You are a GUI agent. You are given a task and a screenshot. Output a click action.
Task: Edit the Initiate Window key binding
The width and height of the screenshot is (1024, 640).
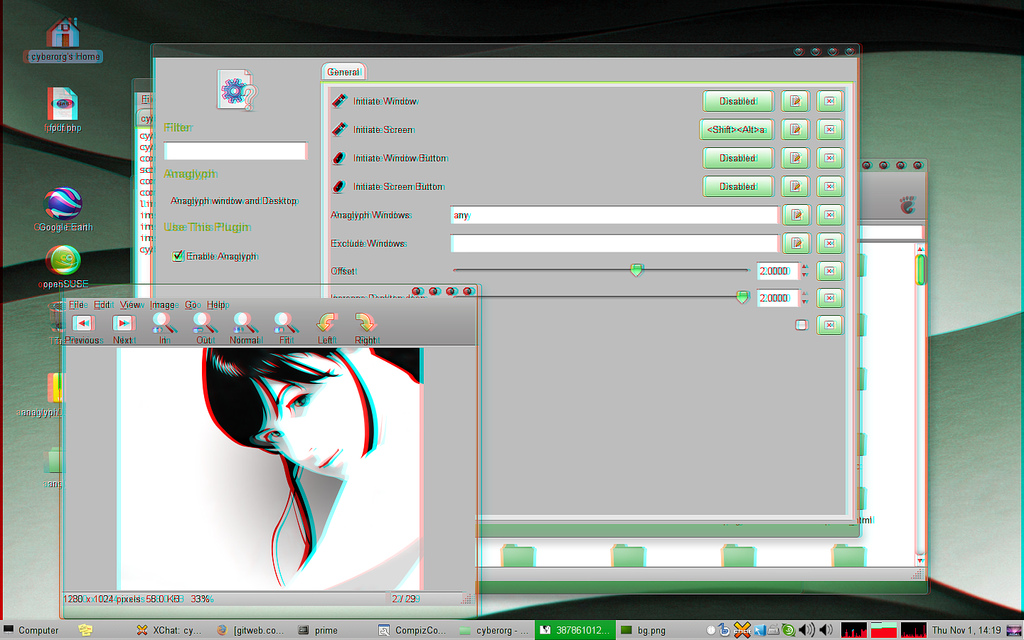coord(795,101)
